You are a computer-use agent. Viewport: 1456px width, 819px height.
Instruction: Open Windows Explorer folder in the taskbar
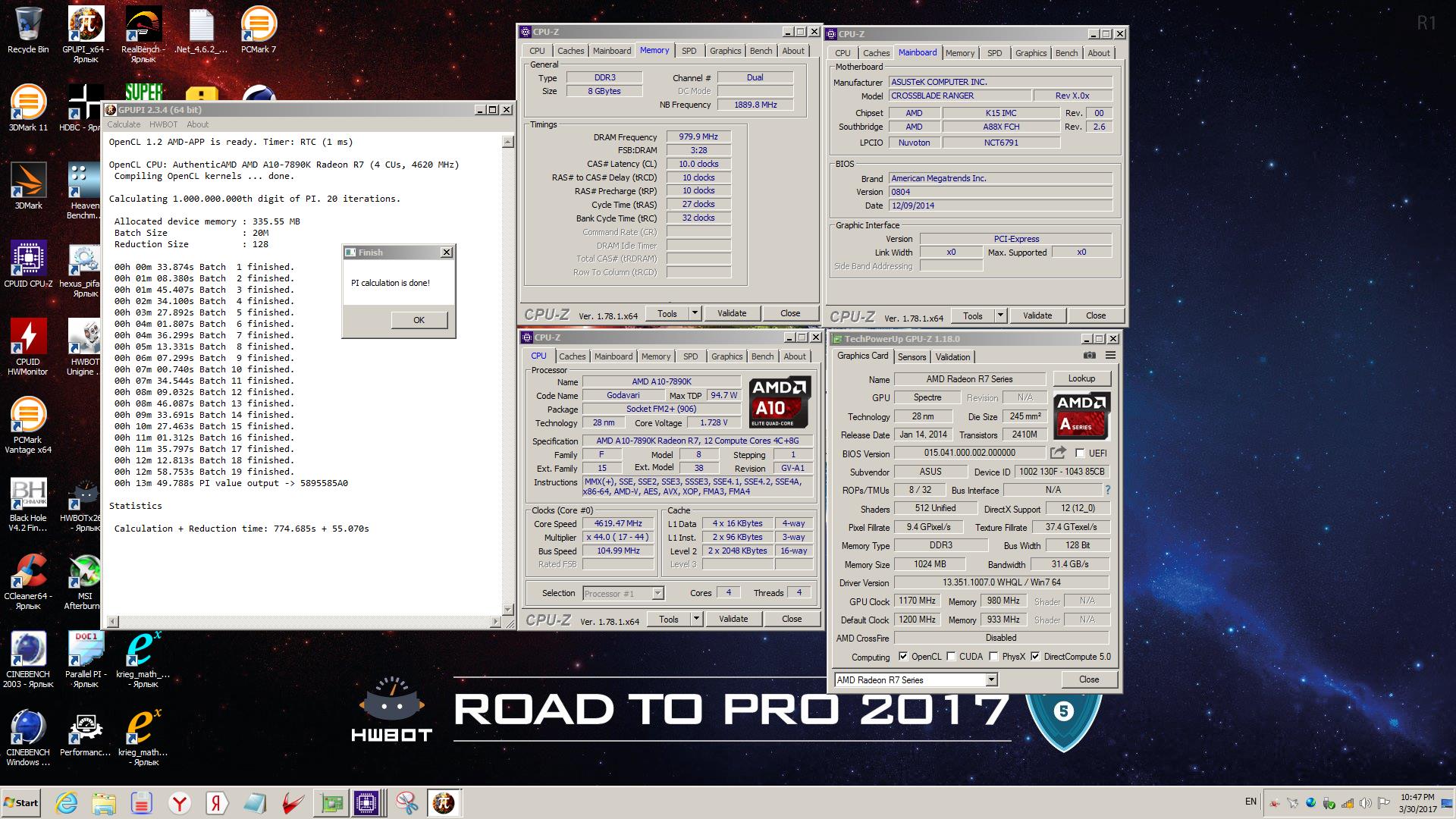point(104,802)
